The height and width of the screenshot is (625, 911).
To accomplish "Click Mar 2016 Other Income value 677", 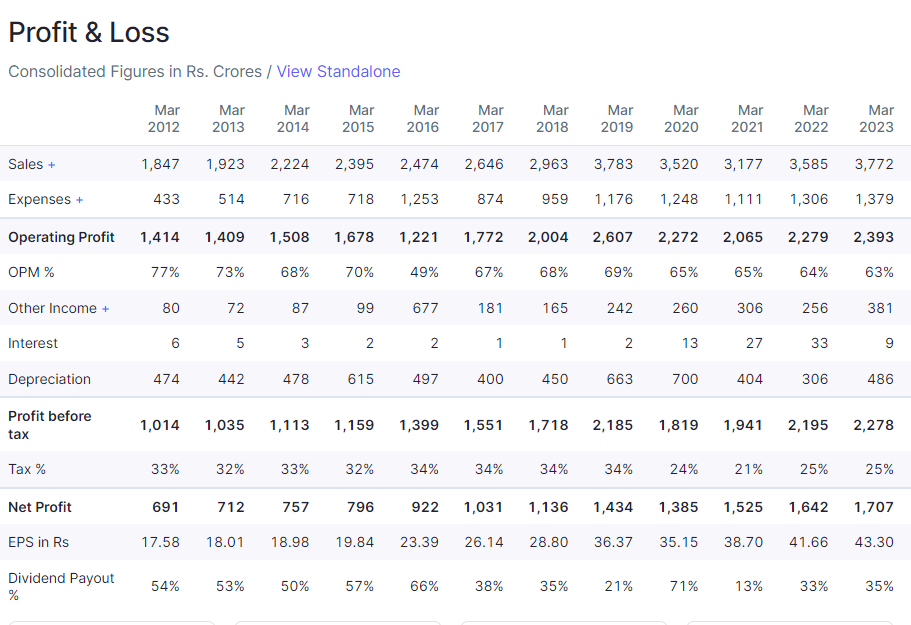I will click(x=425, y=308).
